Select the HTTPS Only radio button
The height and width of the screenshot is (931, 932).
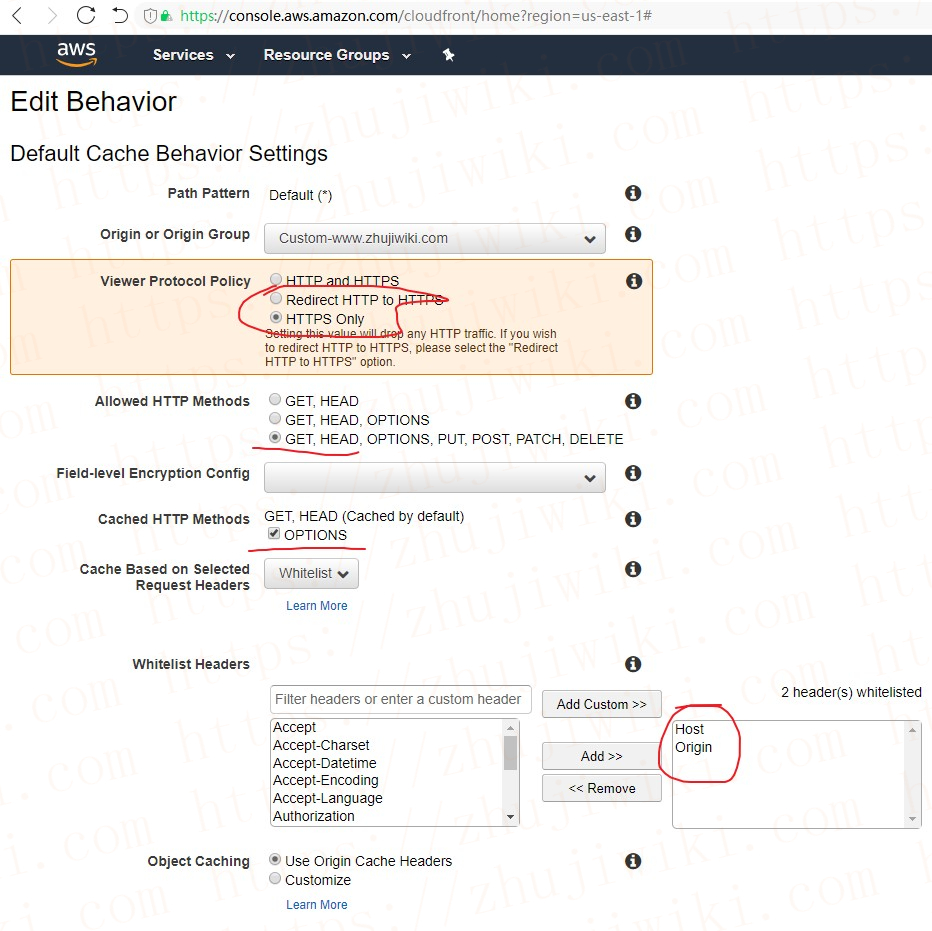pos(275,317)
